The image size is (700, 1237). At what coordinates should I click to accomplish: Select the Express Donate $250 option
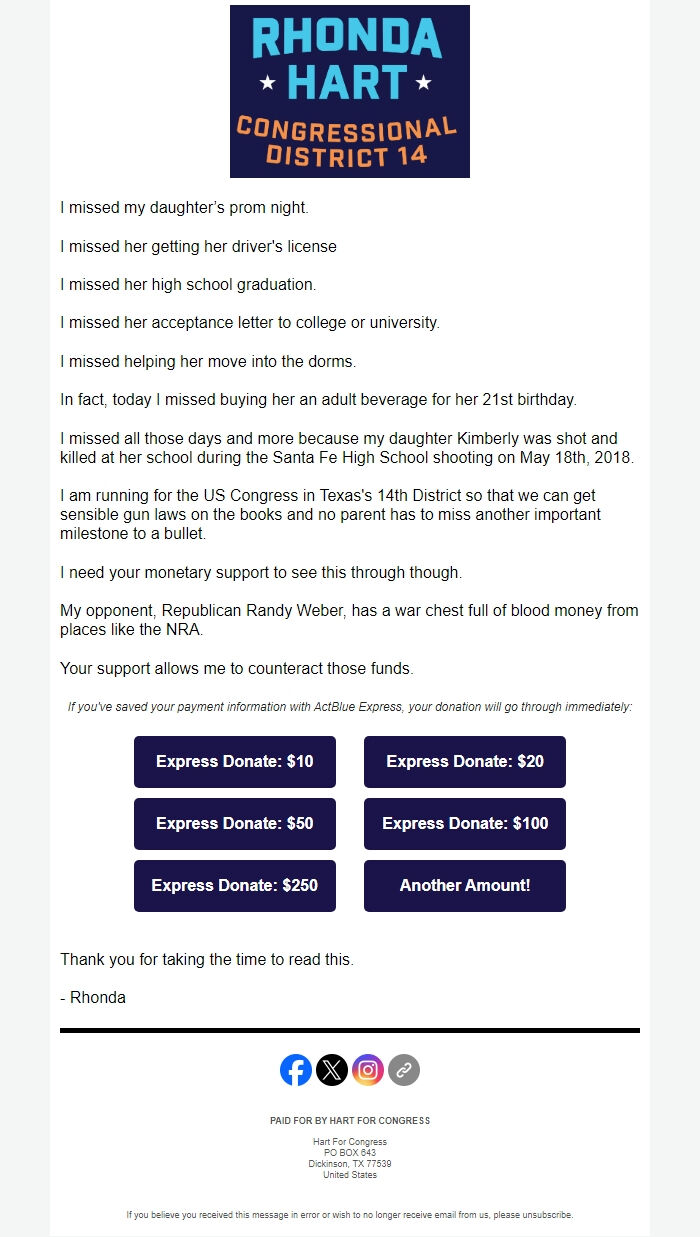point(235,886)
